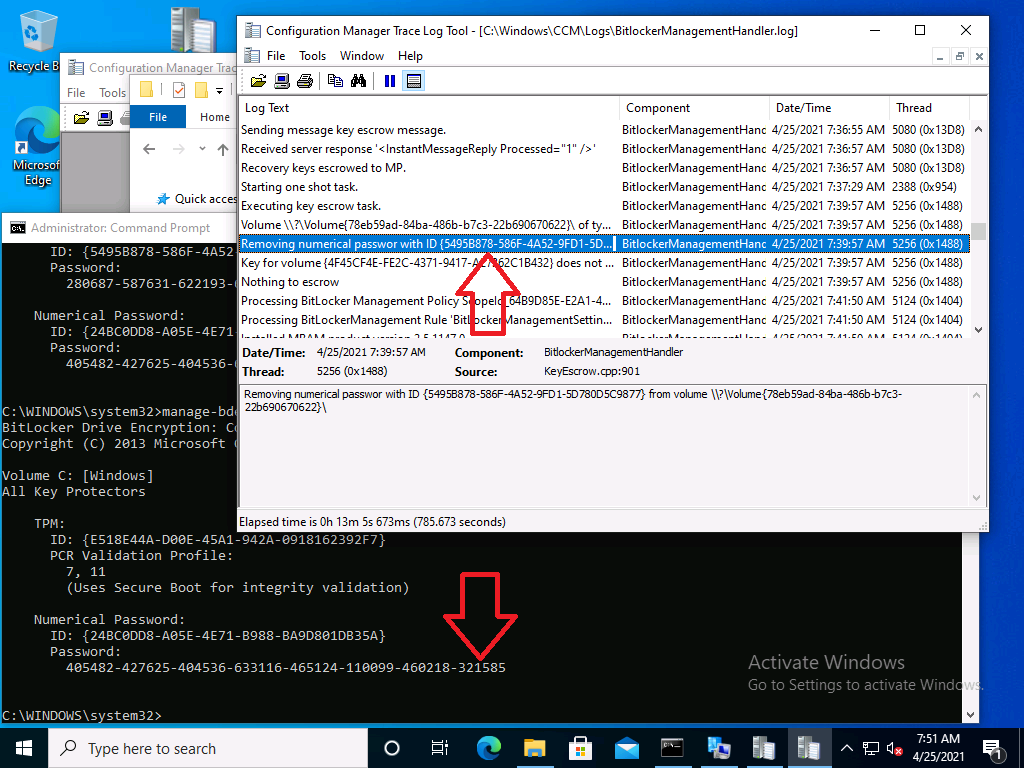
Task: Click the CMTrace title bar app icon
Action: tap(252, 30)
